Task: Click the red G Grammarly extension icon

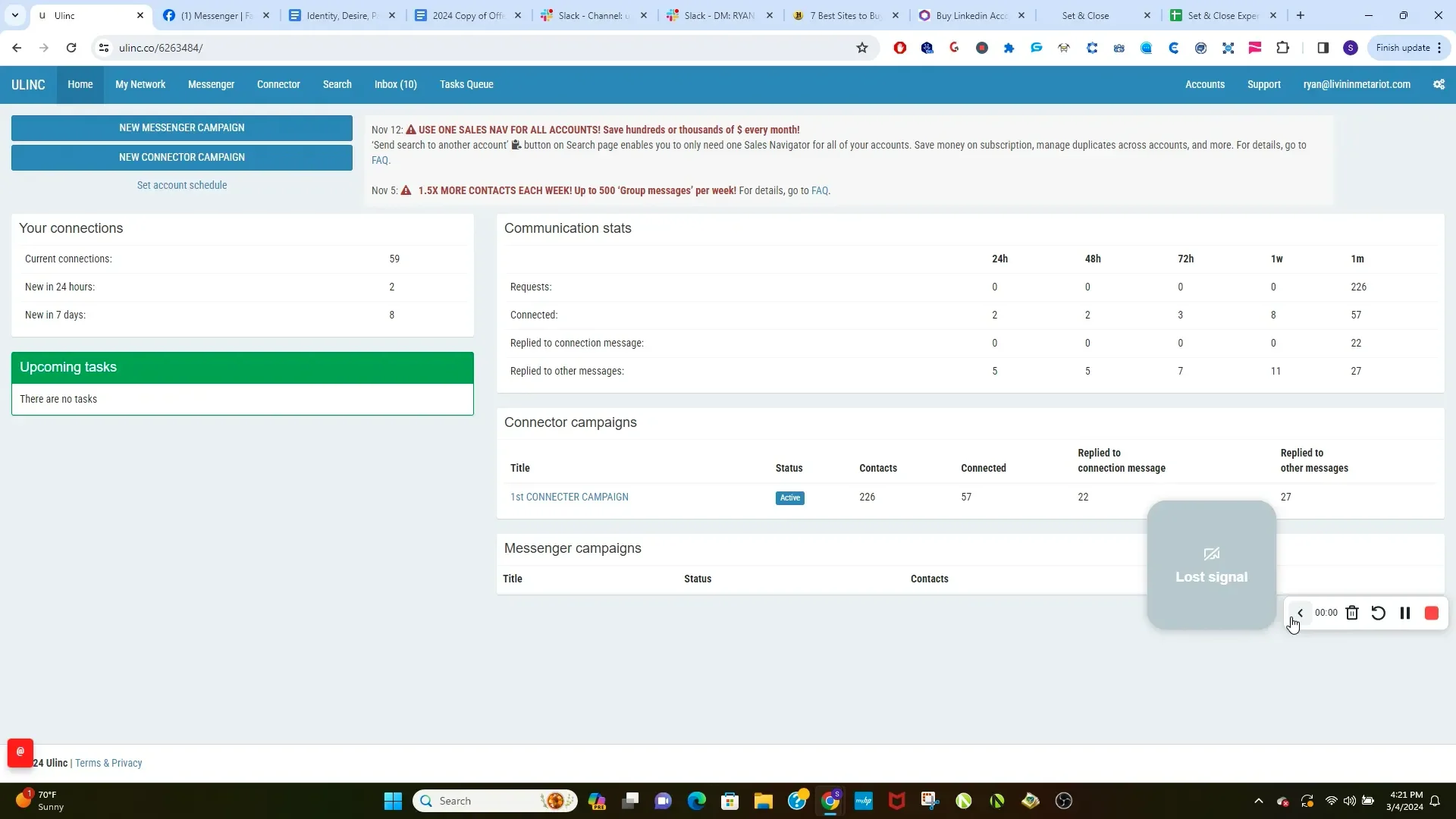Action: (954, 48)
